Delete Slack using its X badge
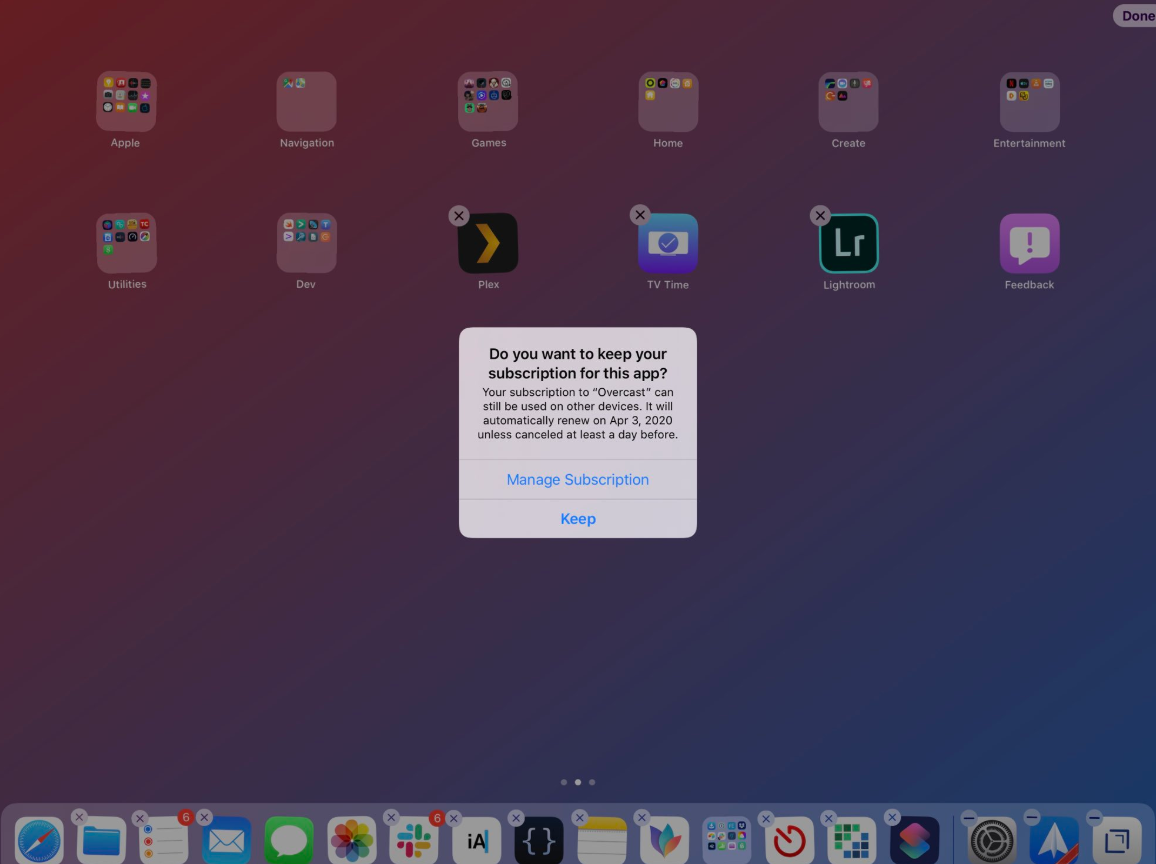The width and height of the screenshot is (1156, 864). 391,817
